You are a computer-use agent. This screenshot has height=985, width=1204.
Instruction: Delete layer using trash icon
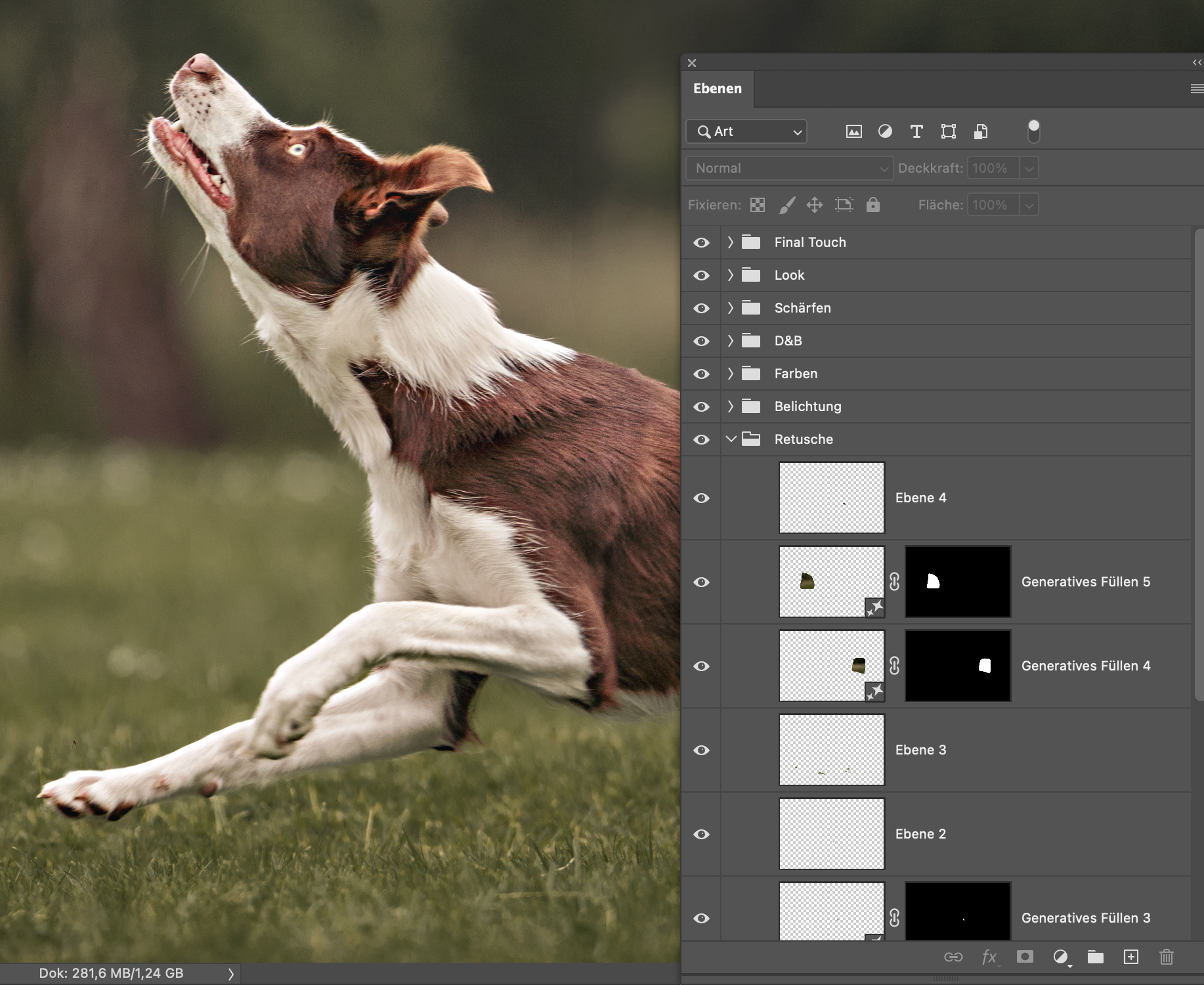pyautogui.click(x=1166, y=957)
